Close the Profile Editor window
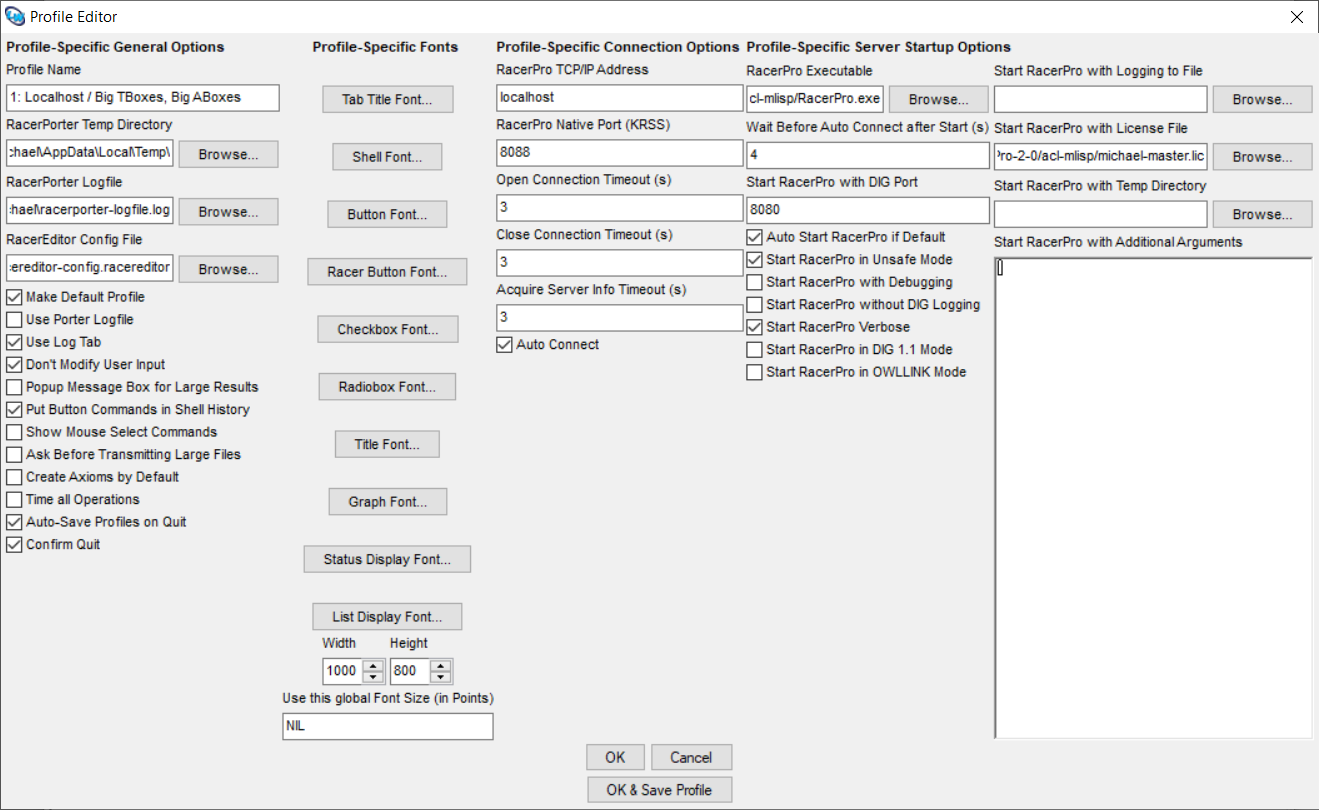This screenshot has height=810, width=1319. 1296,17
